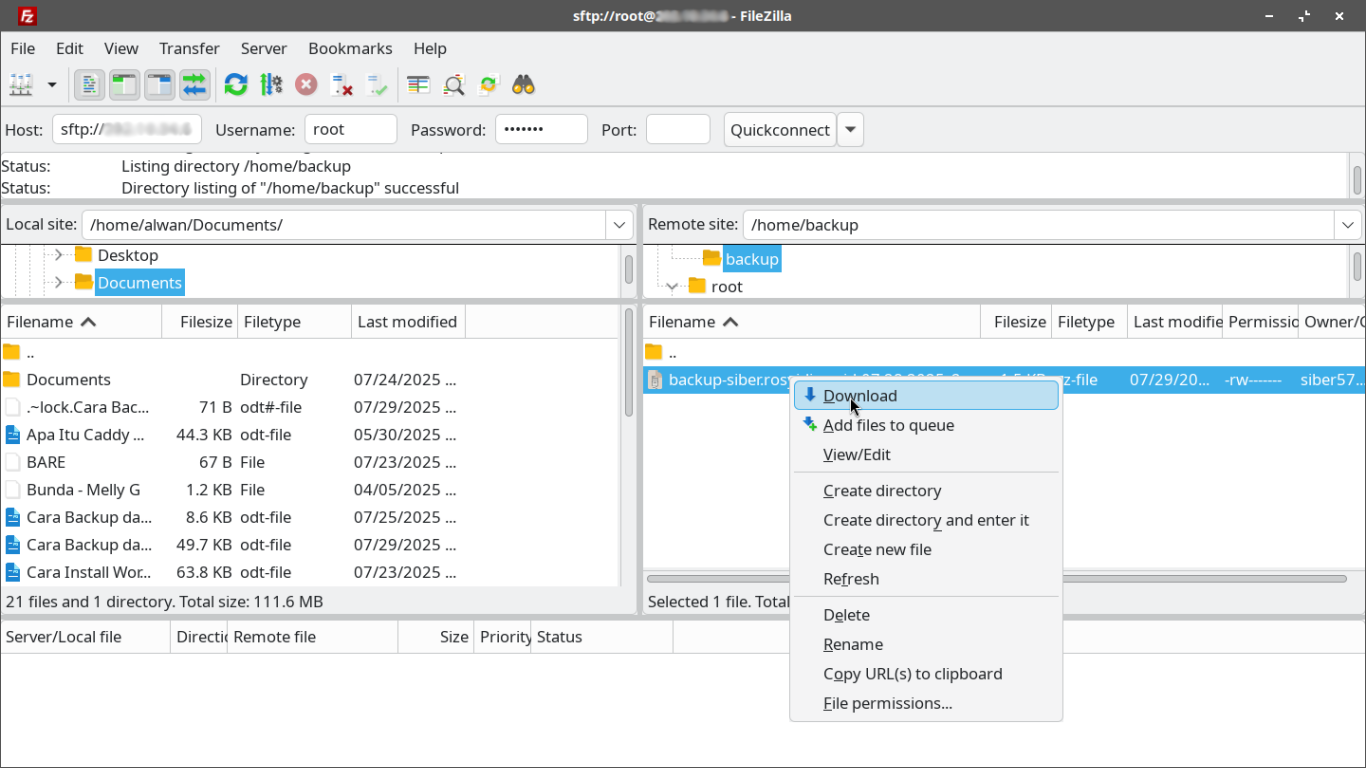Open the Server menu
The image size is (1366, 768).
coord(264,48)
